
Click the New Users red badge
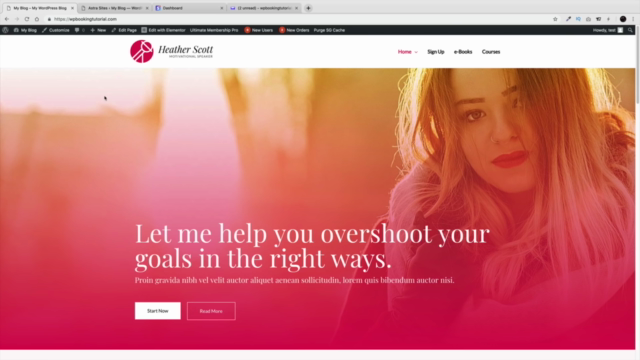[247, 30]
